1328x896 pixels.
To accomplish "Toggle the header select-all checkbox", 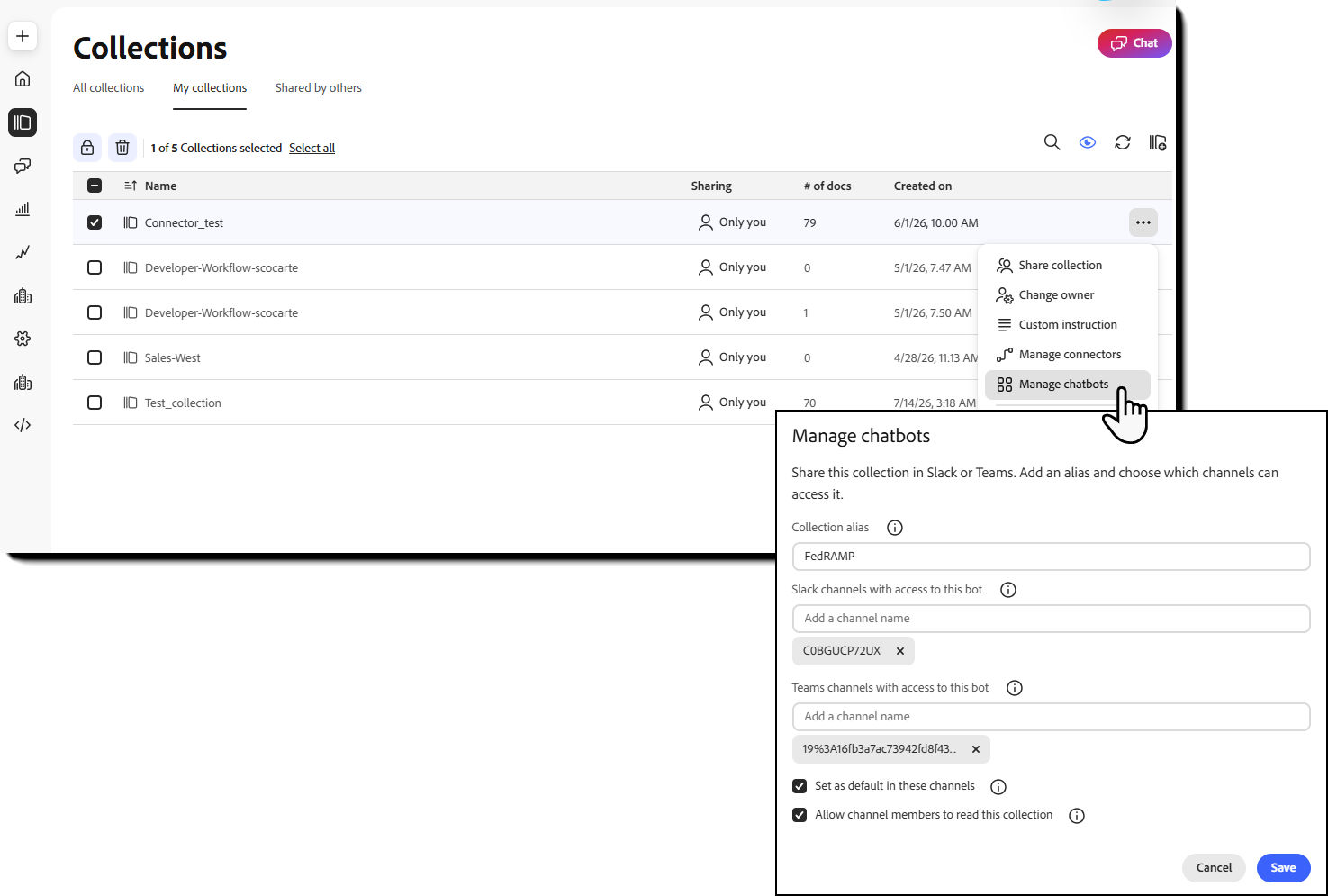I will coord(95,186).
